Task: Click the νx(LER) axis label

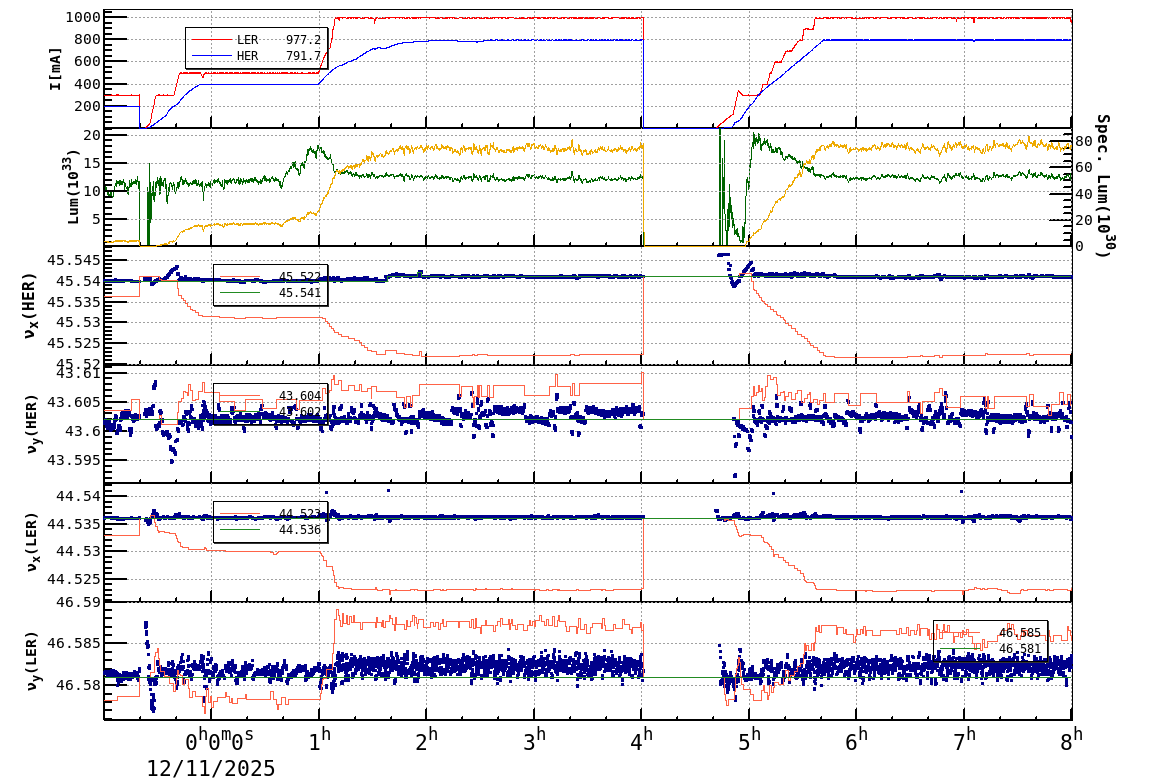Action: (31, 542)
